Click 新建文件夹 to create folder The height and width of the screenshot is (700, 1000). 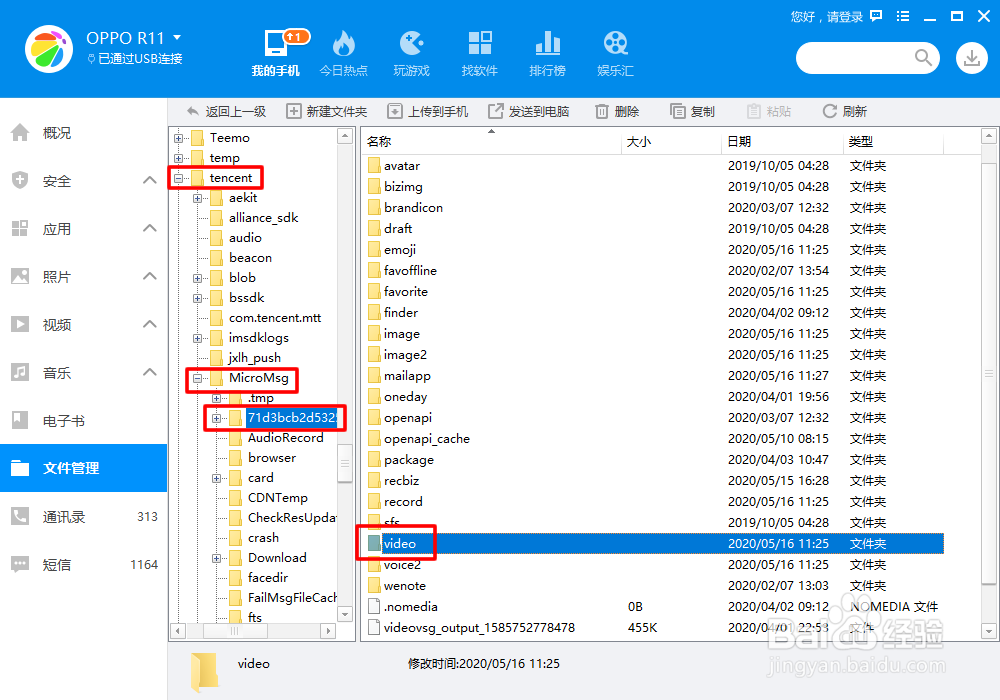pyautogui.click(x=327, y=112)
